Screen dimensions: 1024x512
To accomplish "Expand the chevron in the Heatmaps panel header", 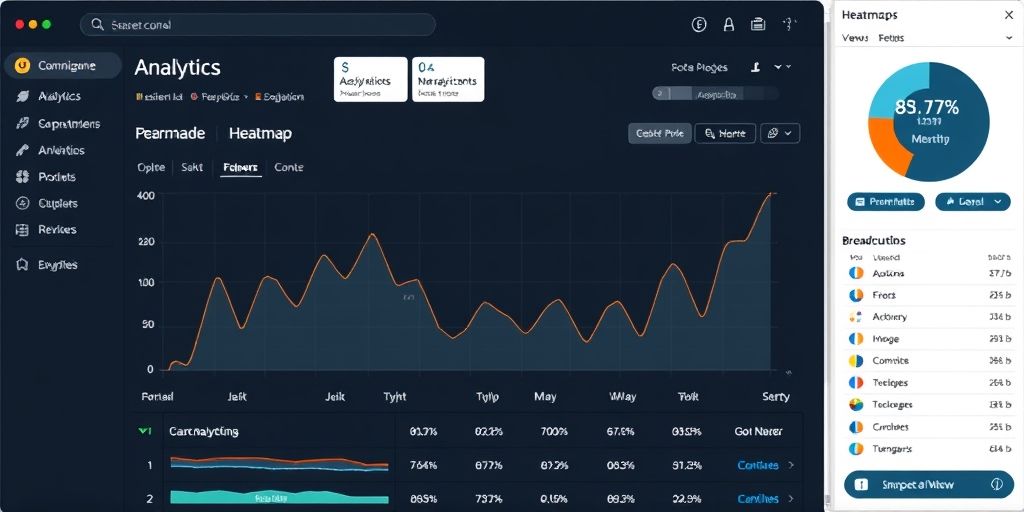I will [x=1008, y=38].
